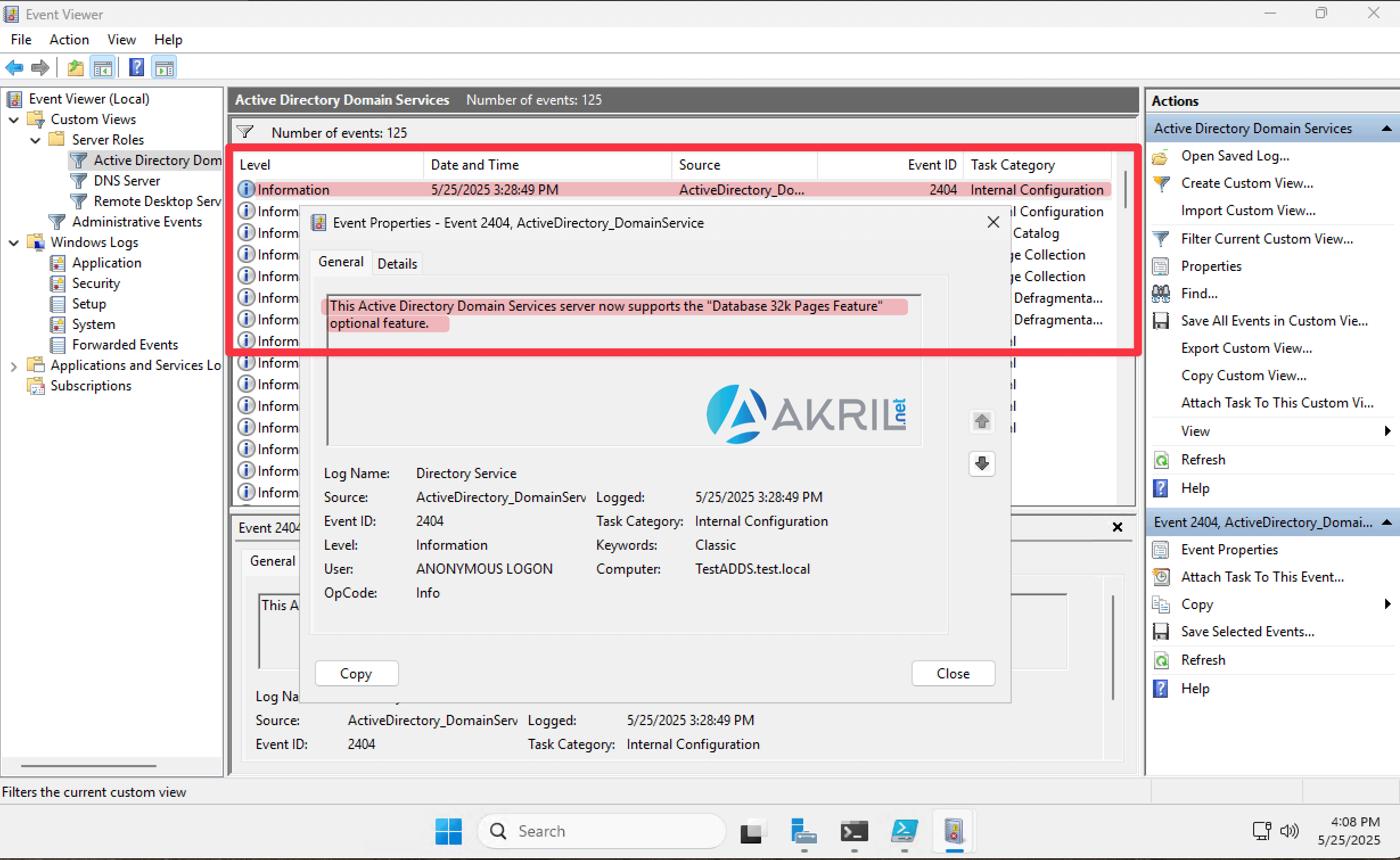Screen dimensions: 1400x860
Task: Click the Copy button in the dialog
Action: coord(356,673)
